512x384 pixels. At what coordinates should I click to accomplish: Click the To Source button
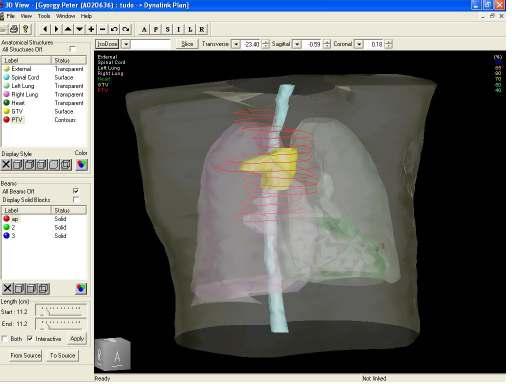click(62, 356)
